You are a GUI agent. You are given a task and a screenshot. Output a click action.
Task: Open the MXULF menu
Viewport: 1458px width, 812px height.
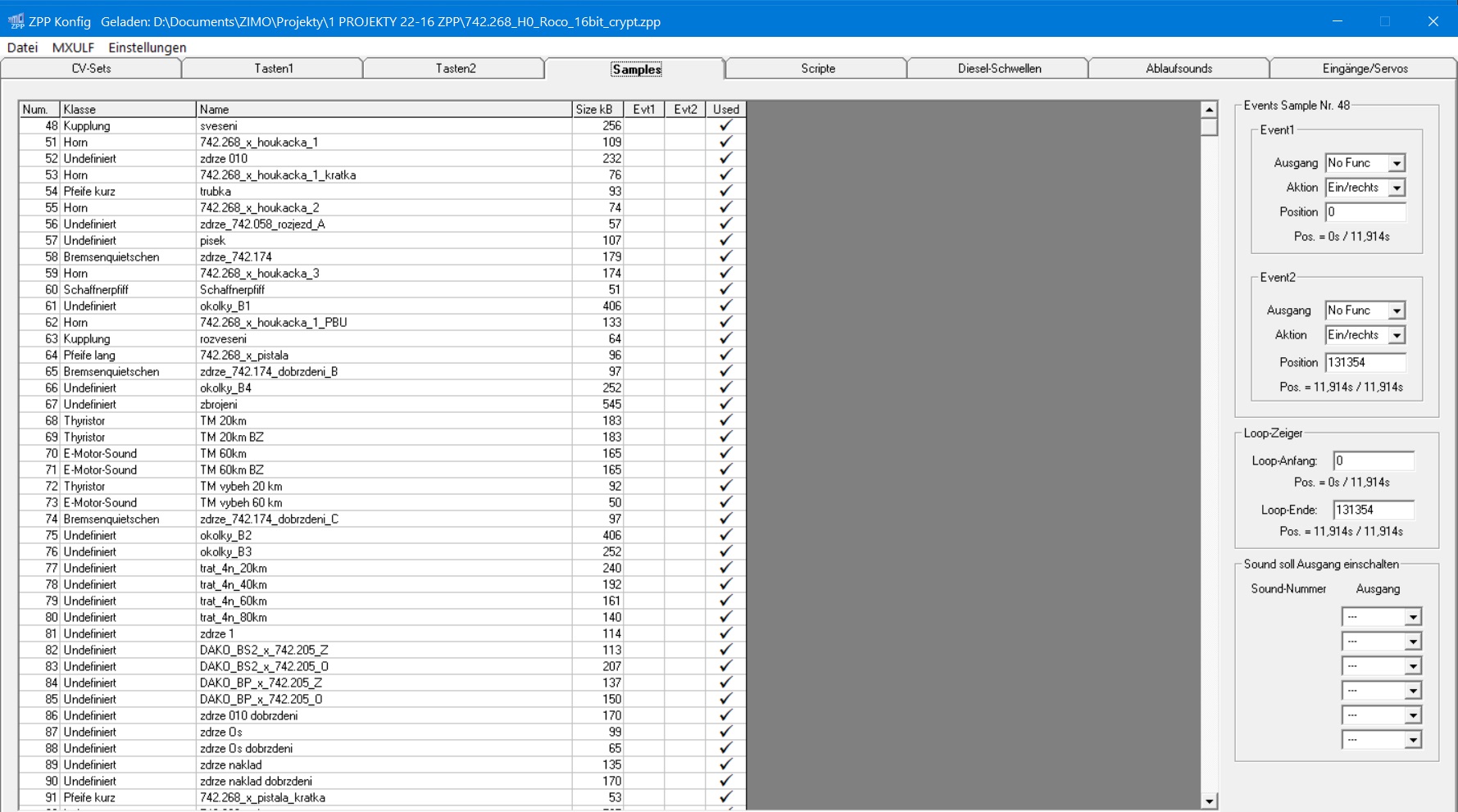point(73,48)
